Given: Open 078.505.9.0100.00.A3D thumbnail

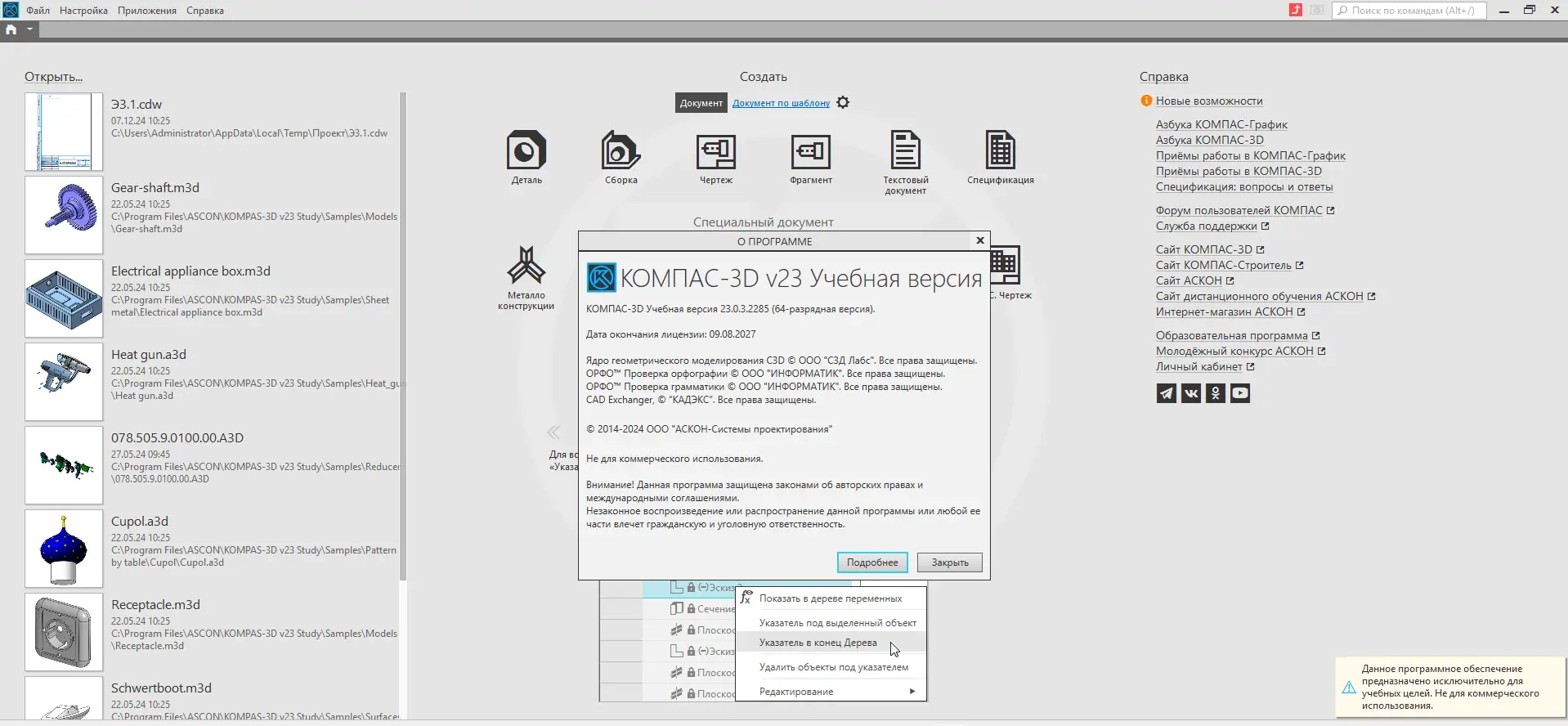Looking at the screenshot, I should pyautogui.click(x=64, y=465).
